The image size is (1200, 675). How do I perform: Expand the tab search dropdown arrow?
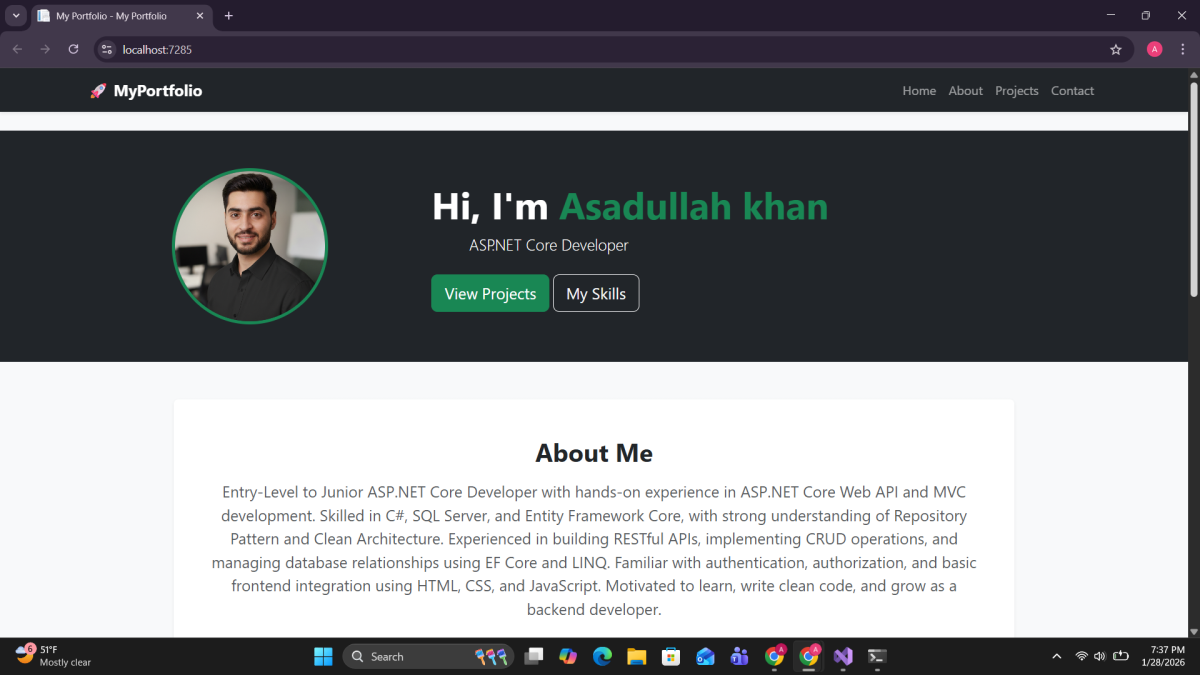(16, 16)
